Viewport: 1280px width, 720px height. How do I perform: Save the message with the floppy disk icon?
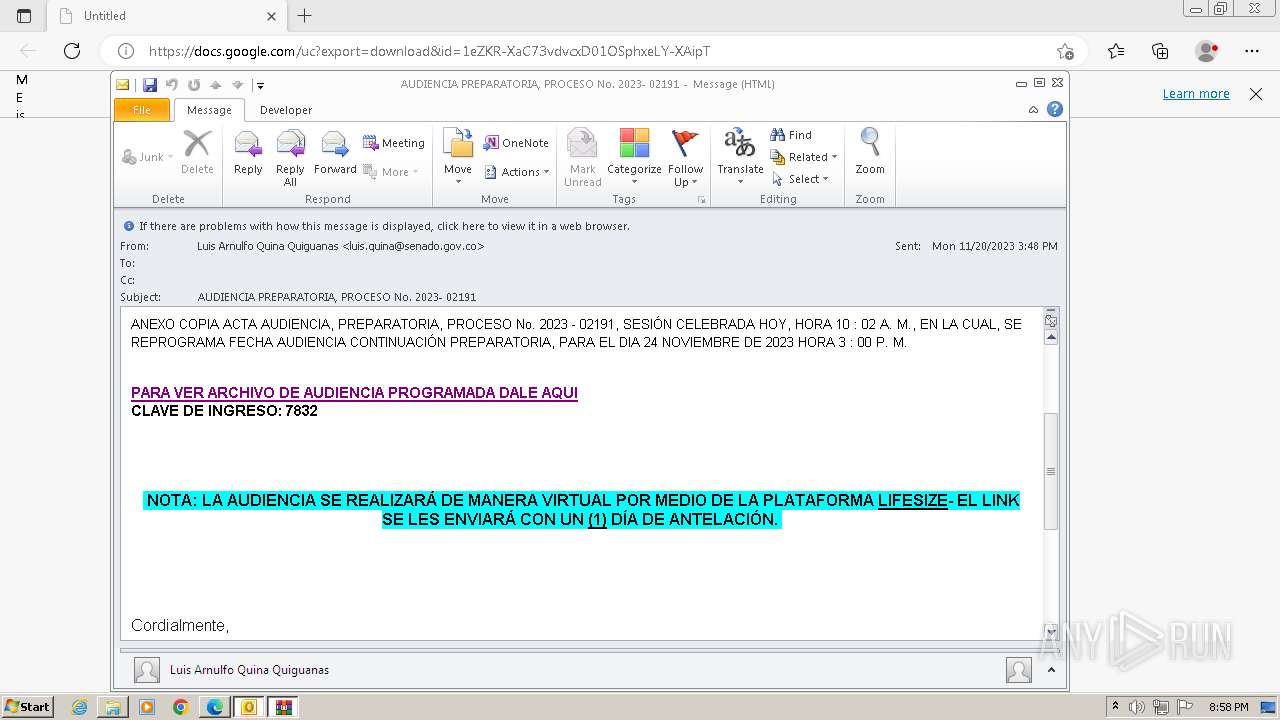[150, 85]
